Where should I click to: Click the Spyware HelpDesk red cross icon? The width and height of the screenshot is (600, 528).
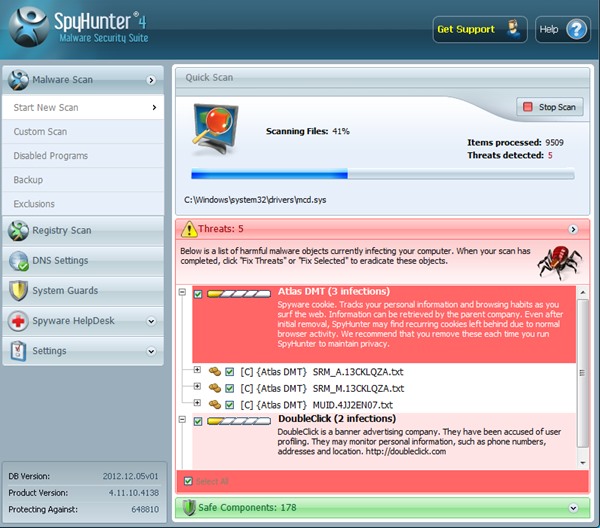(x=18, y=321)
